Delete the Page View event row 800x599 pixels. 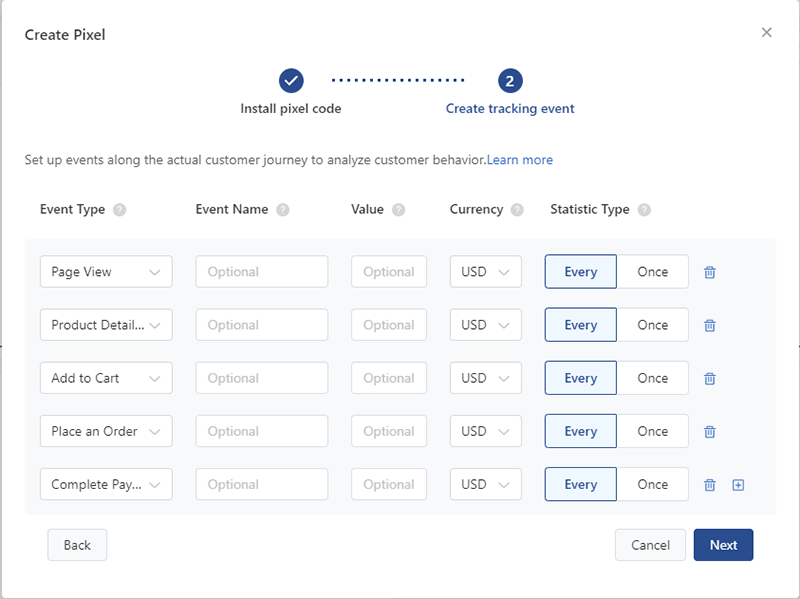710,272
